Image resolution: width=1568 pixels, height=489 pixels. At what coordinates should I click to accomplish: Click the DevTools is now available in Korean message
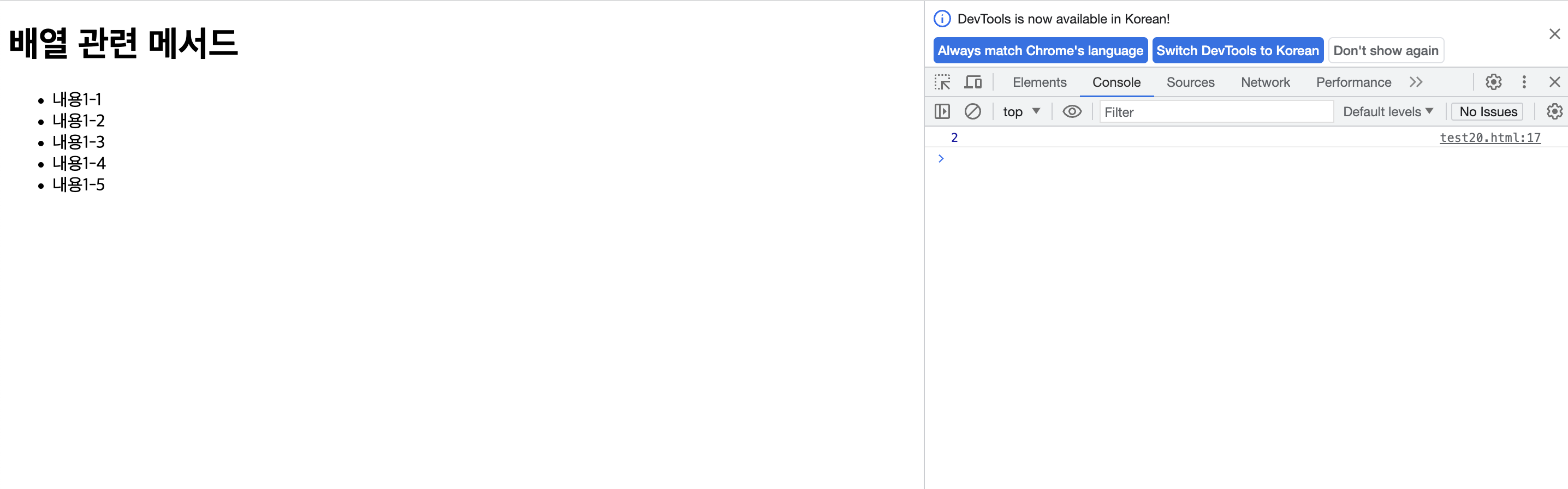pos(1064,19)
